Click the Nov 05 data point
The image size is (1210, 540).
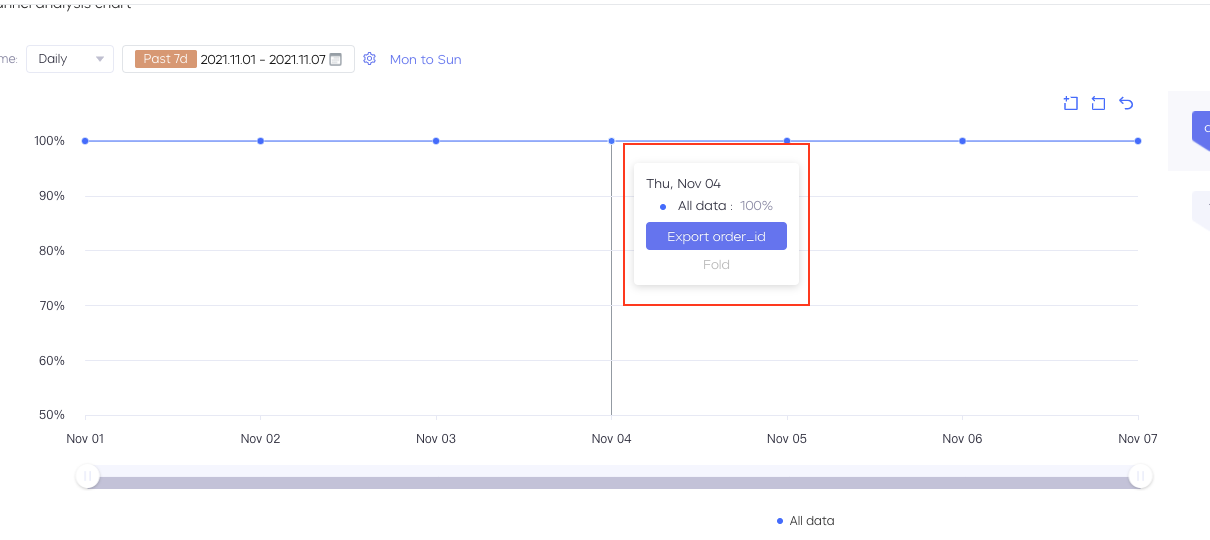point(787,141)
